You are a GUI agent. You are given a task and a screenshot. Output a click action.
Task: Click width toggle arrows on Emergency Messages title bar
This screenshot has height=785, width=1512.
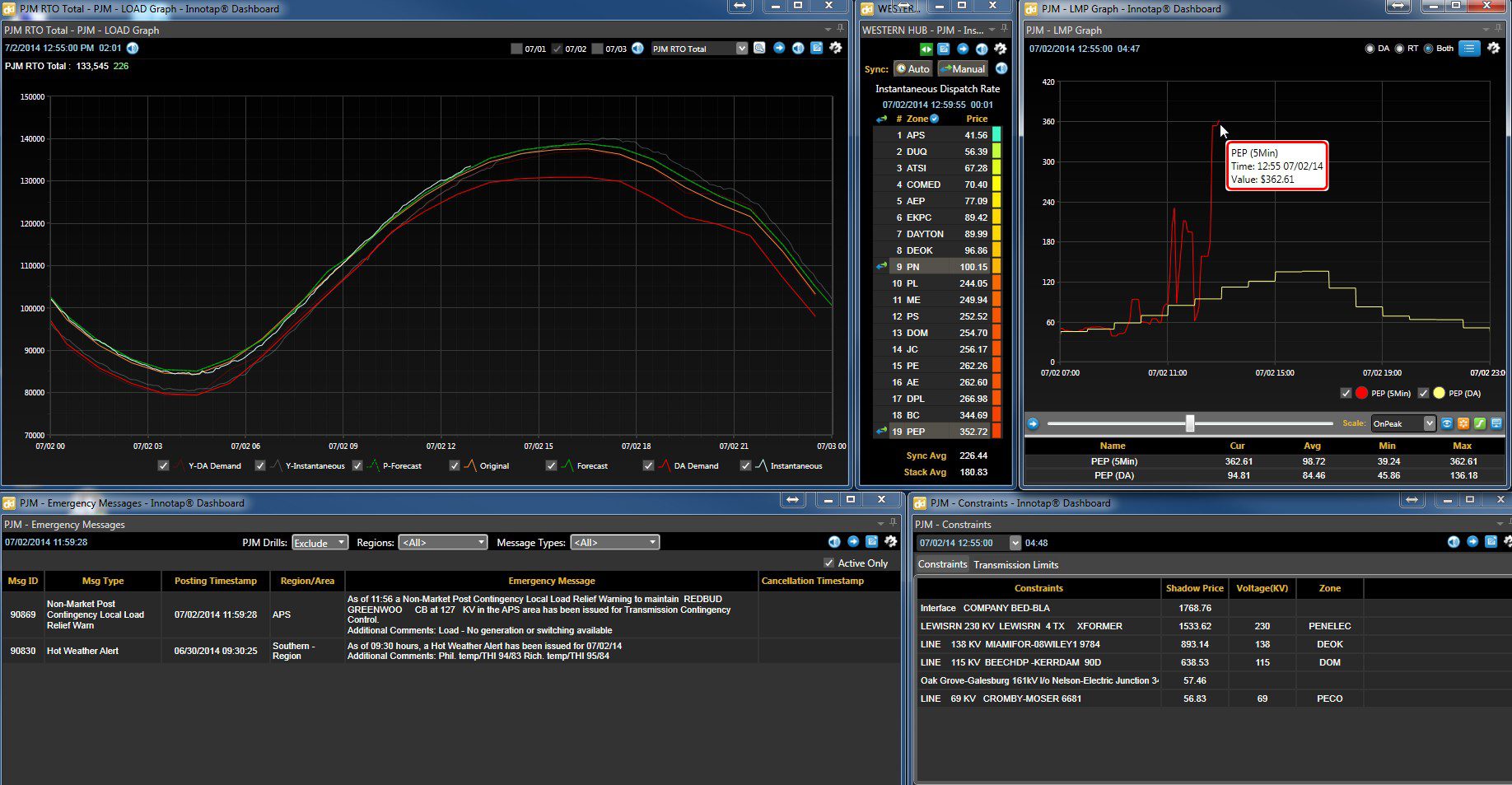792,500
